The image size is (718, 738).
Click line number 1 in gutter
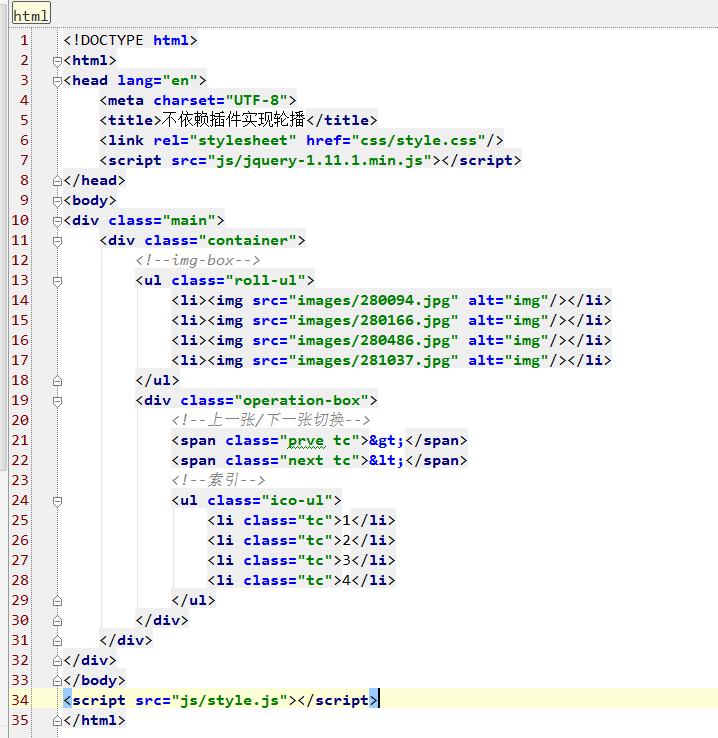pos(24,40)
